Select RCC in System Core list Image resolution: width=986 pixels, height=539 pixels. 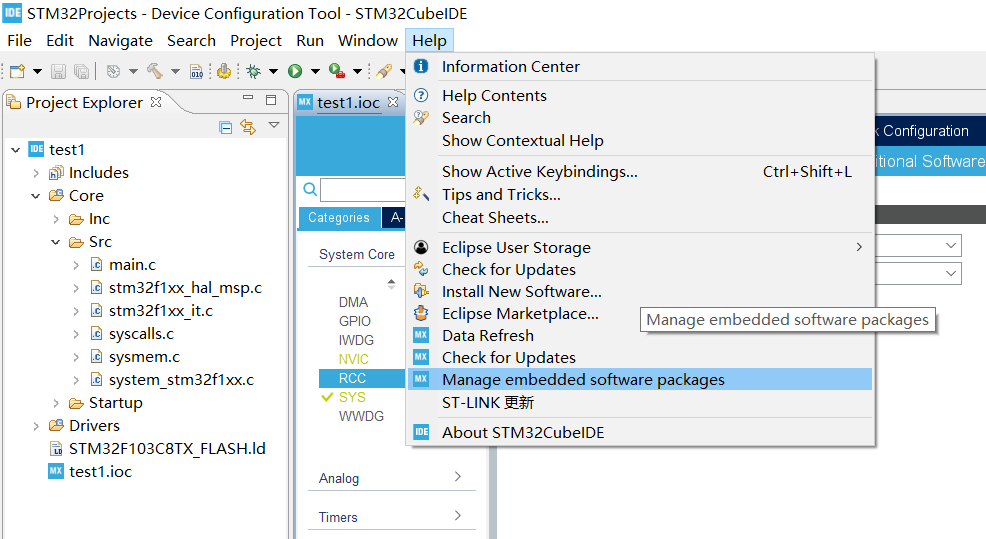pos(362,378)
